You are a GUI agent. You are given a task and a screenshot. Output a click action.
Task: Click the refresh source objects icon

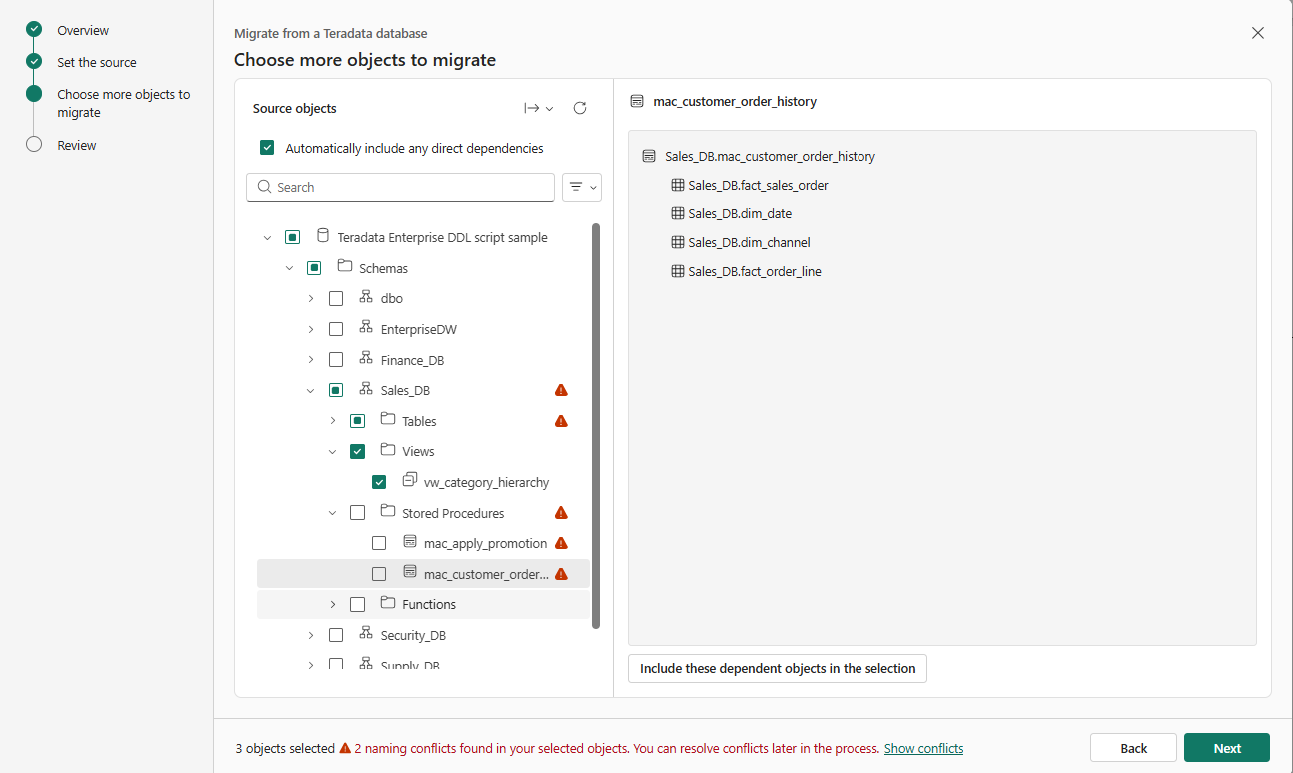coord(580,108)
